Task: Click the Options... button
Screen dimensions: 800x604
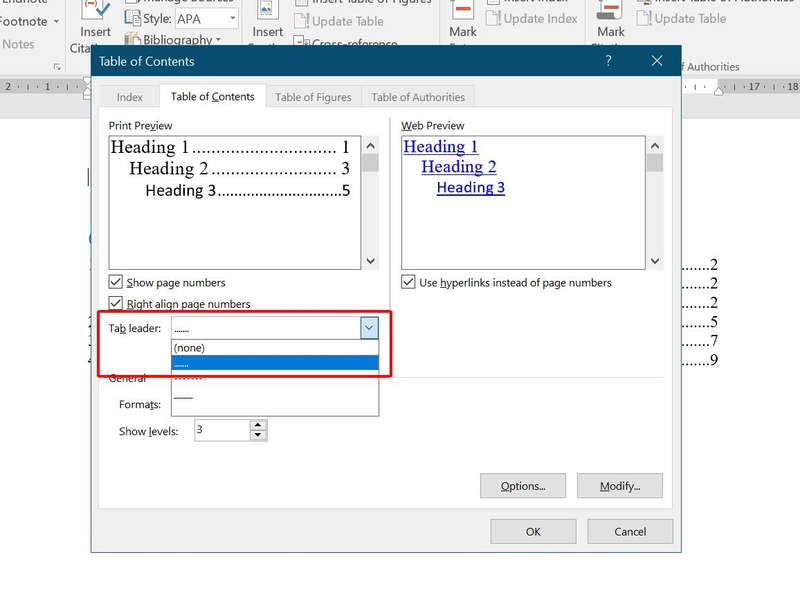Action: 523,486
